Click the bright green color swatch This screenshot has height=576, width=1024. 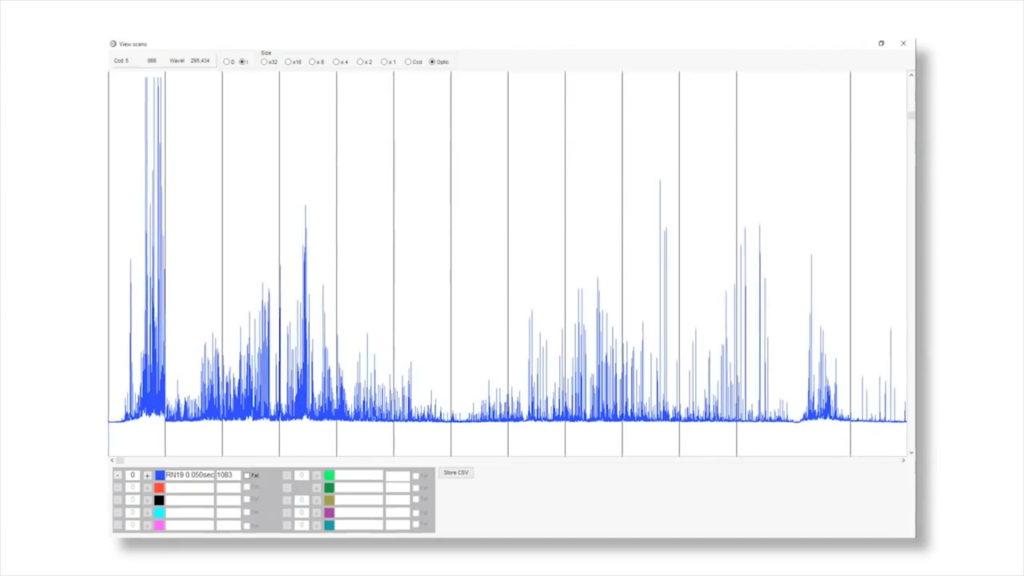pyautogui.click(x=329, y=475)
